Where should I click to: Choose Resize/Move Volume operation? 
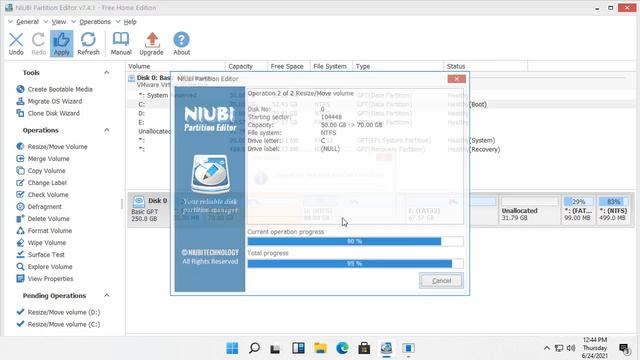(52, 147)
